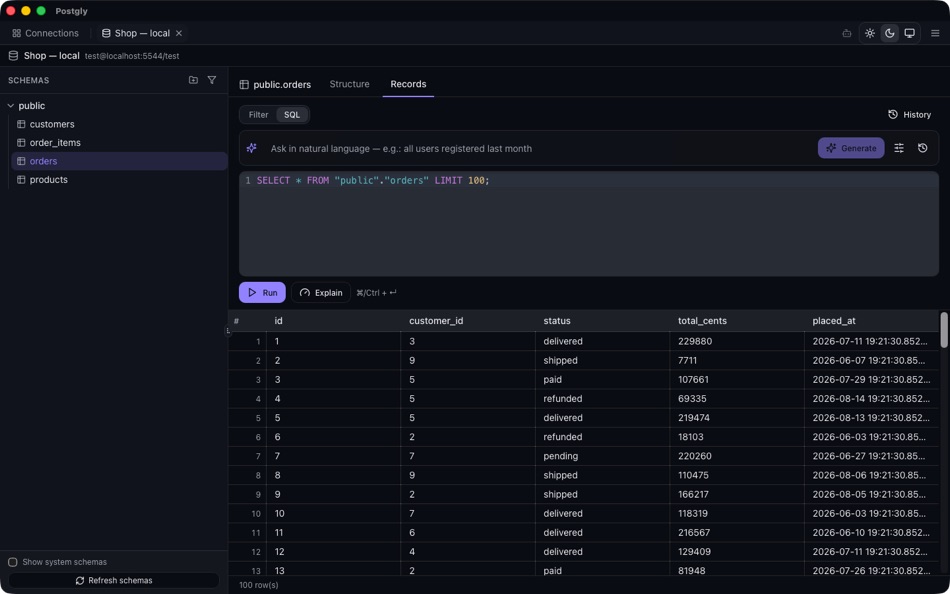
Task: Click placed_at cell 2026-06-07
Action: tap(871, 361)
